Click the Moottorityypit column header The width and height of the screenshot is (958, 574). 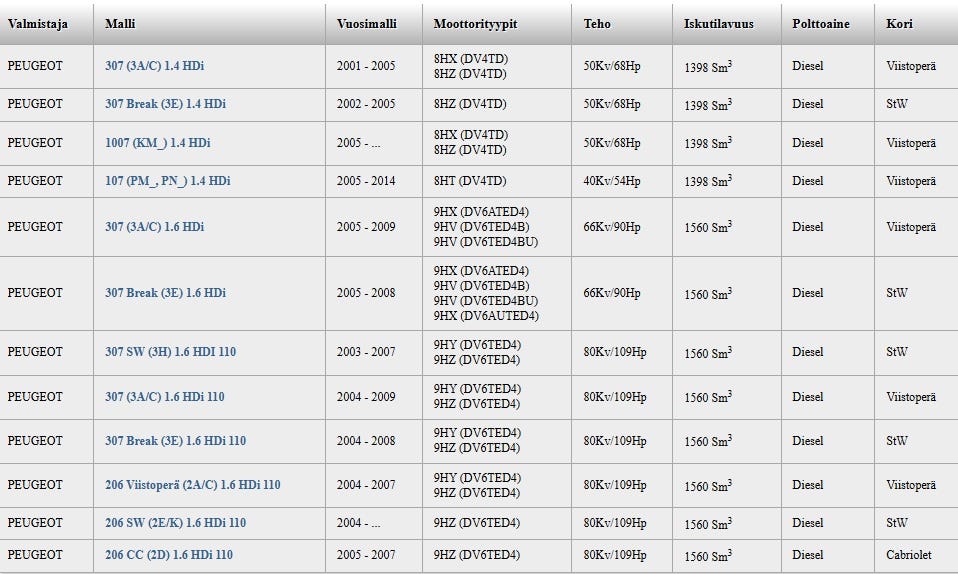point(475,24)
